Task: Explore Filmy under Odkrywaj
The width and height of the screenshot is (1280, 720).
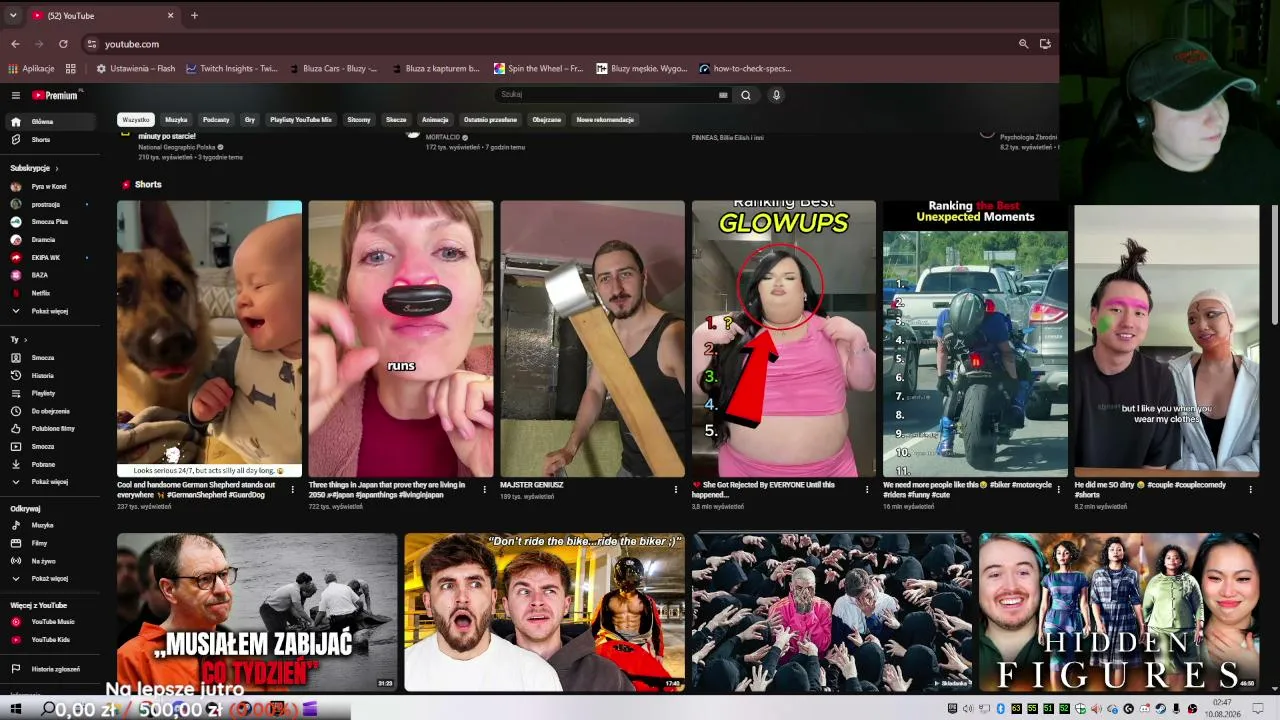Action: click(x=49, y=543)
